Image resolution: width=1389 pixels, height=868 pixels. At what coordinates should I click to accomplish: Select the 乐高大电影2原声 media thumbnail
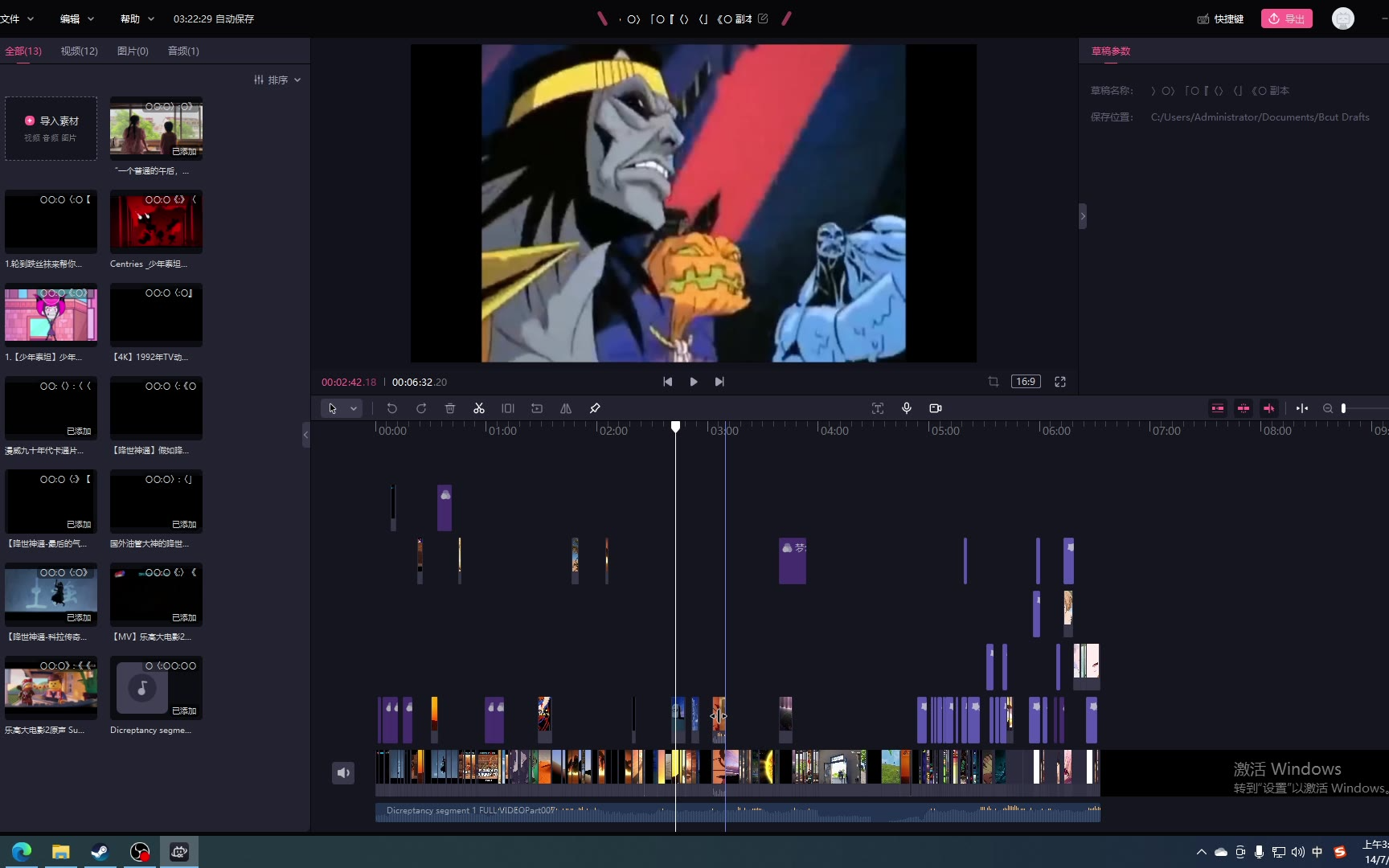[51, 688]
